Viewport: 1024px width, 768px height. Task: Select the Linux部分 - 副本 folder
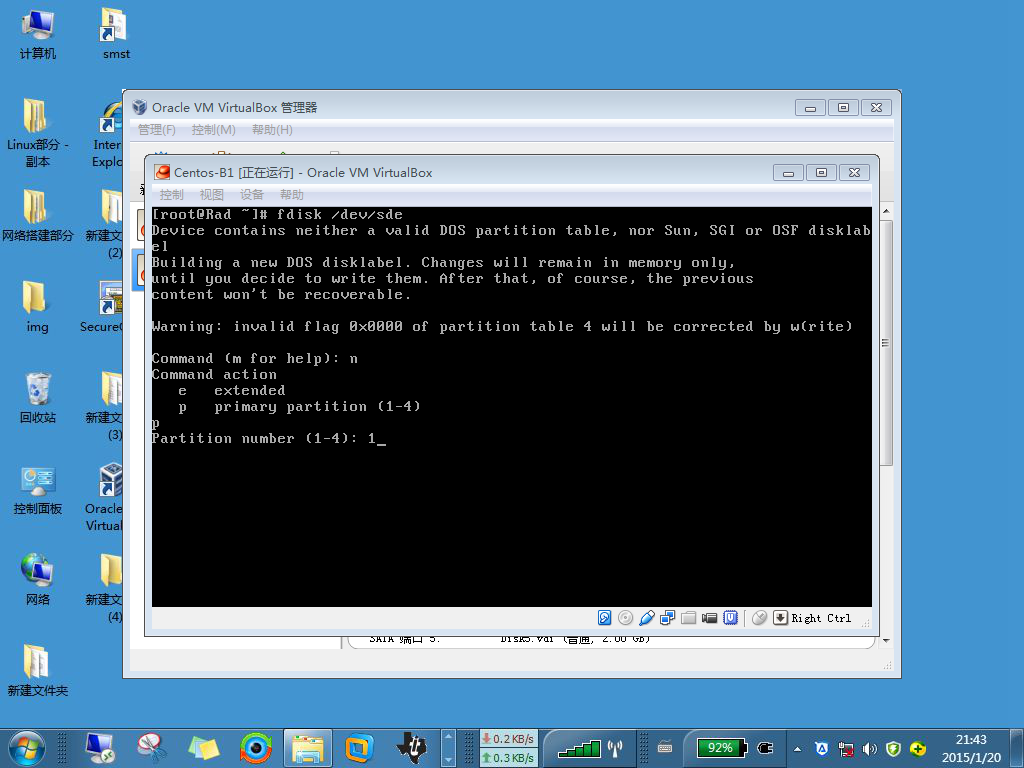pos(38,133)
